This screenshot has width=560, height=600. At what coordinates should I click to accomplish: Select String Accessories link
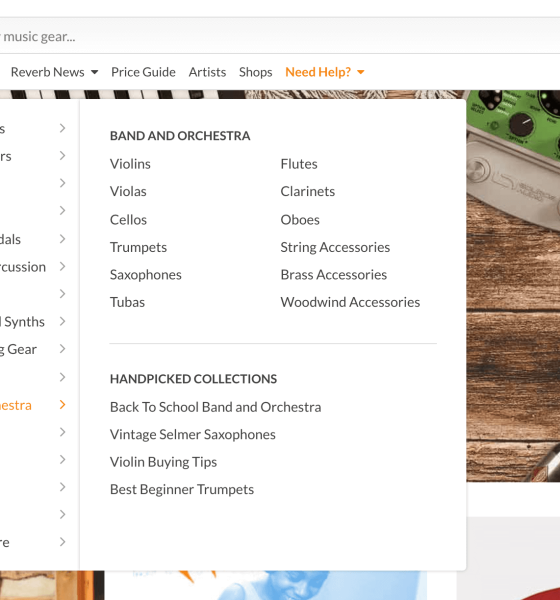click(x=335, y=247)
